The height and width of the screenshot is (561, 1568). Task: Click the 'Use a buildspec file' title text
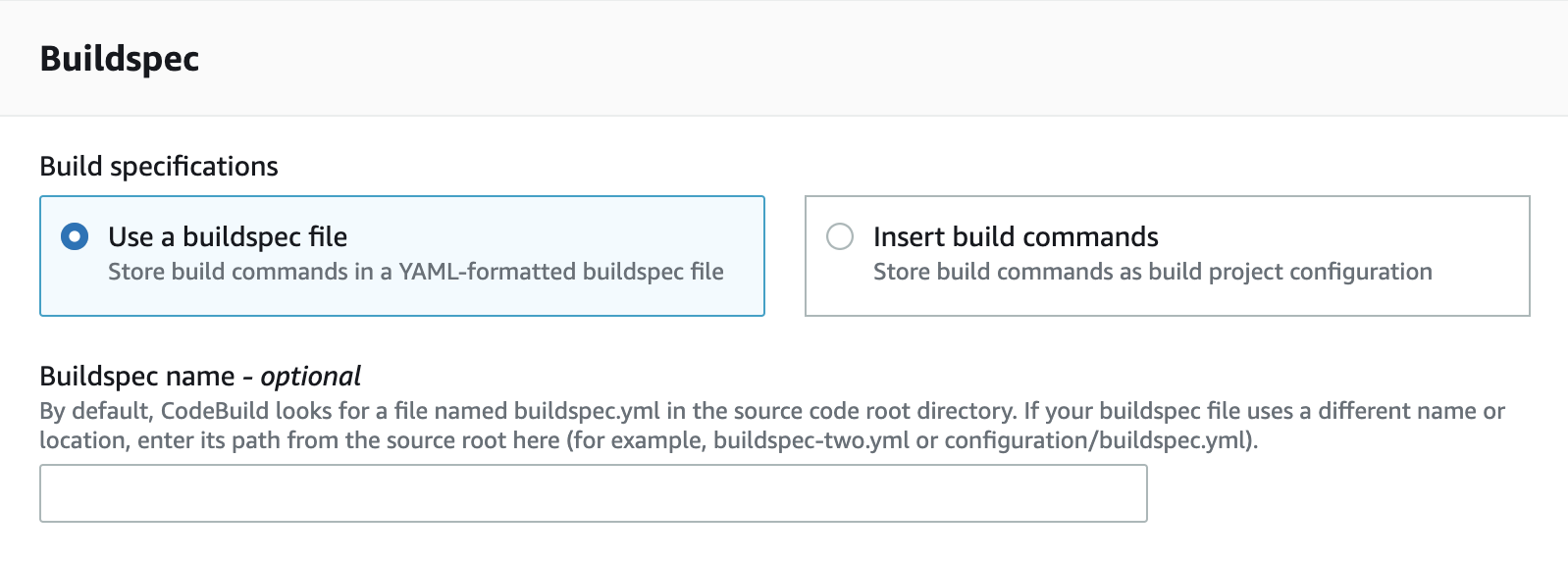coord(228,236)
